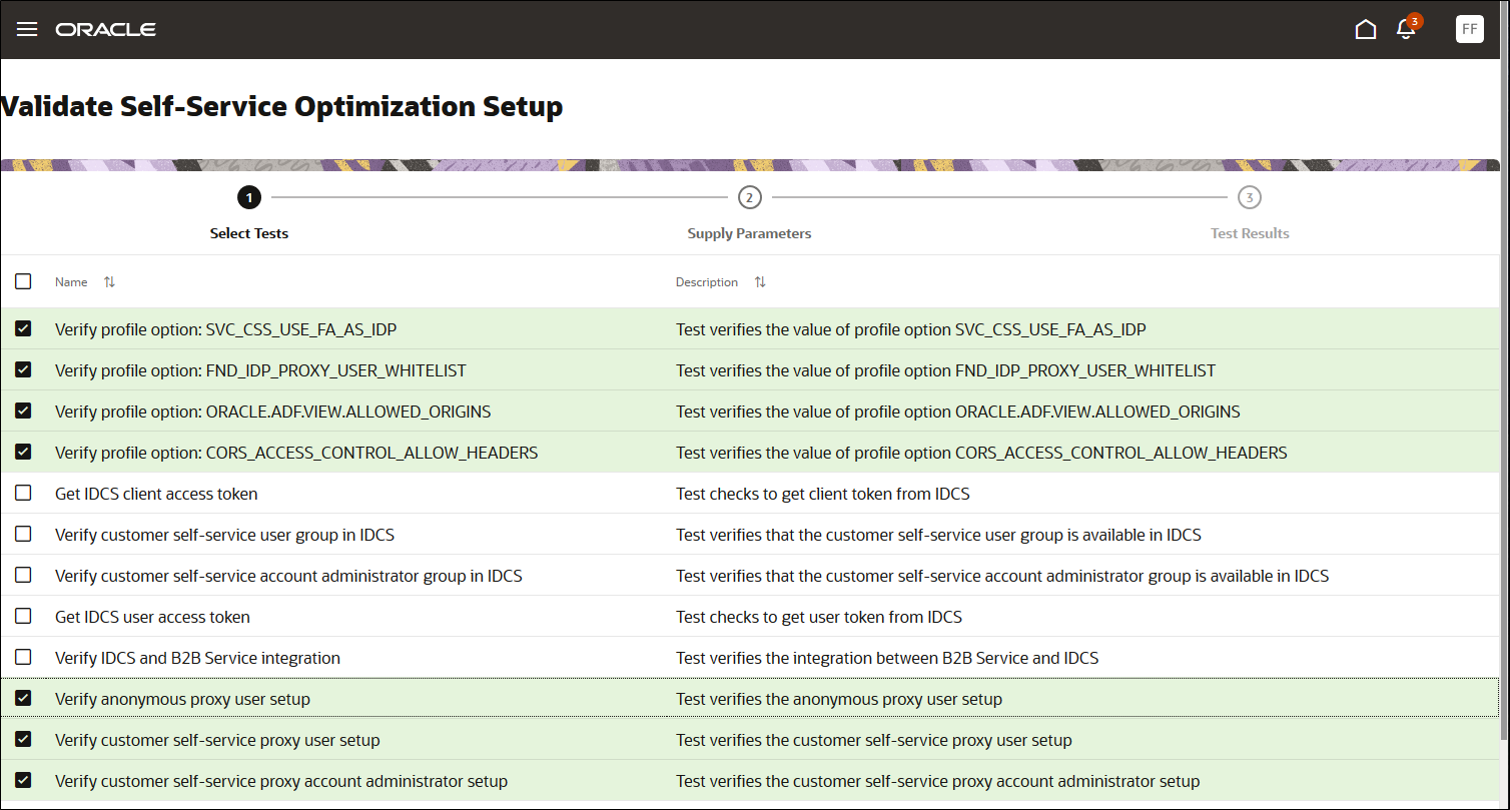The width and height of the screenshot is (1510, 810).
Task: Click the Verify customer self-service proxy user setup row
Action: tap(217, 740)
